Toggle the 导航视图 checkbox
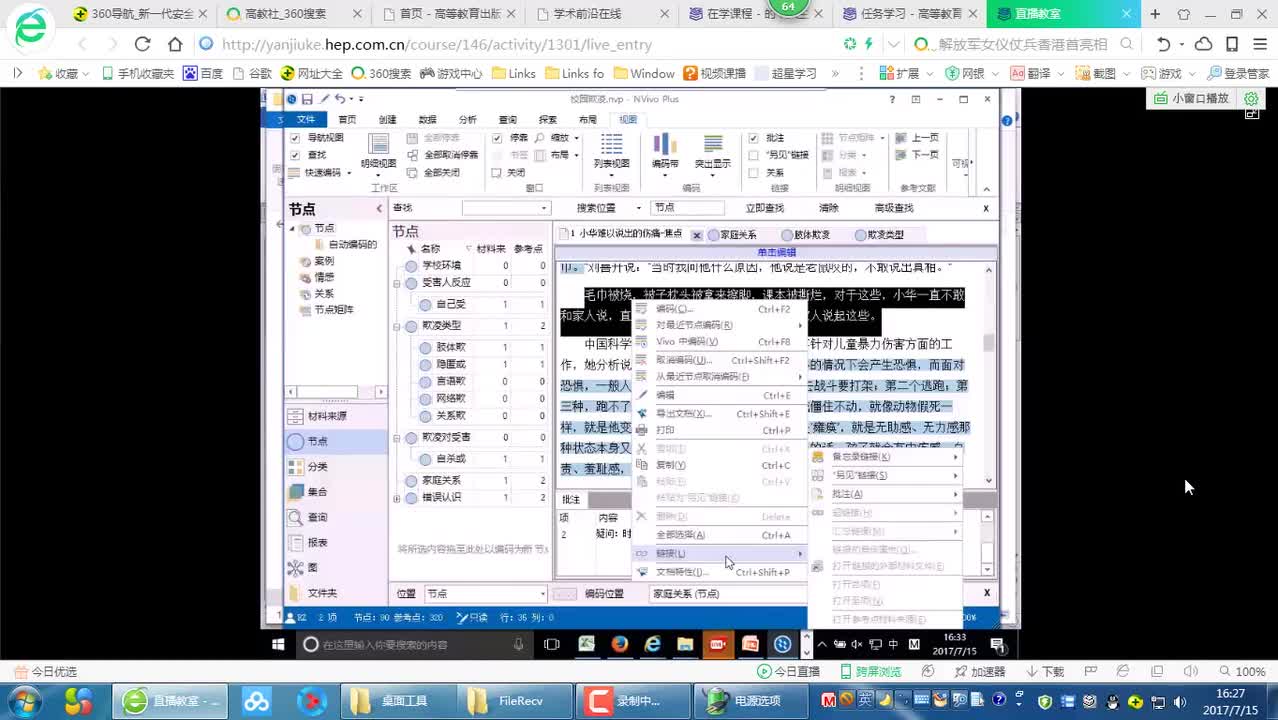 click(x=295, y=138)
